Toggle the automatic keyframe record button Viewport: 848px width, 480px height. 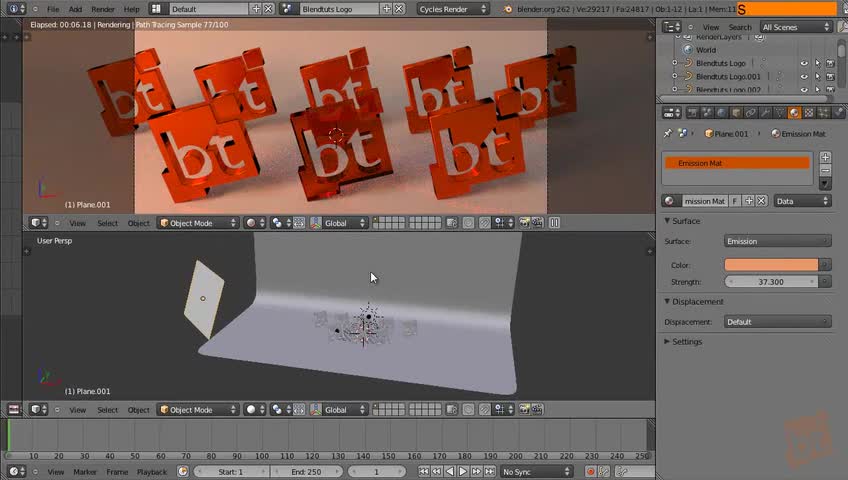[591, 471]
